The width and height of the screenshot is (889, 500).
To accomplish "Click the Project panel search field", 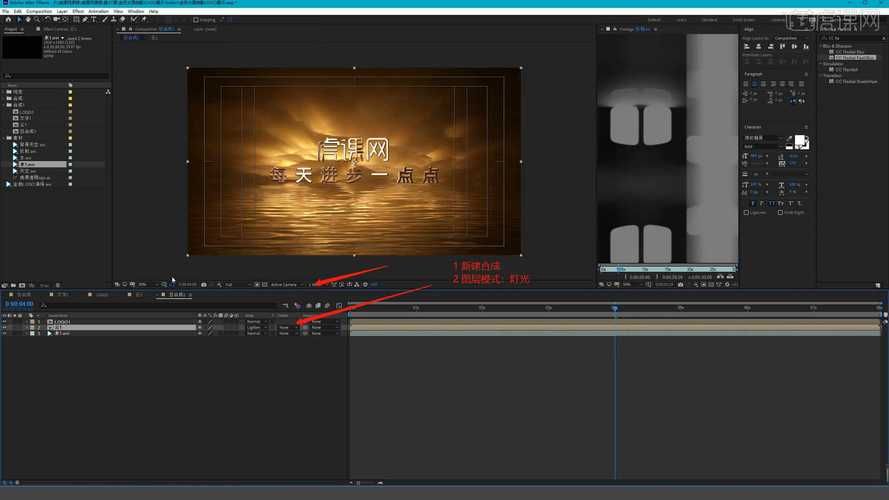I will (x=55, y=75).
